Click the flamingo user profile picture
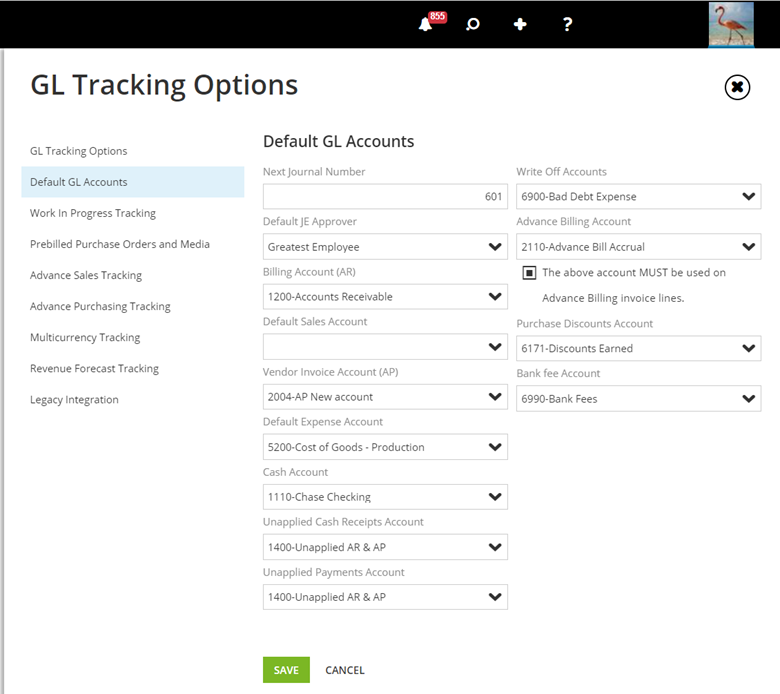 point(730,24)
